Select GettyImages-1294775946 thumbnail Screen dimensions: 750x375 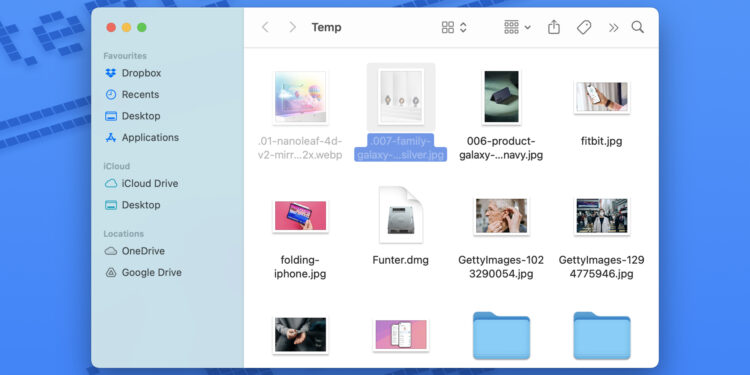(602, 216)
